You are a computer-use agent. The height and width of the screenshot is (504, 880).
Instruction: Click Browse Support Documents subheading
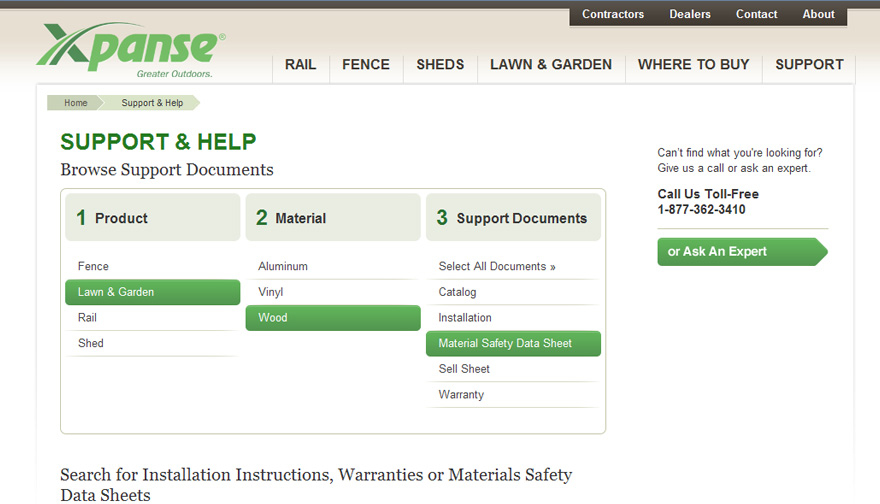167,169
